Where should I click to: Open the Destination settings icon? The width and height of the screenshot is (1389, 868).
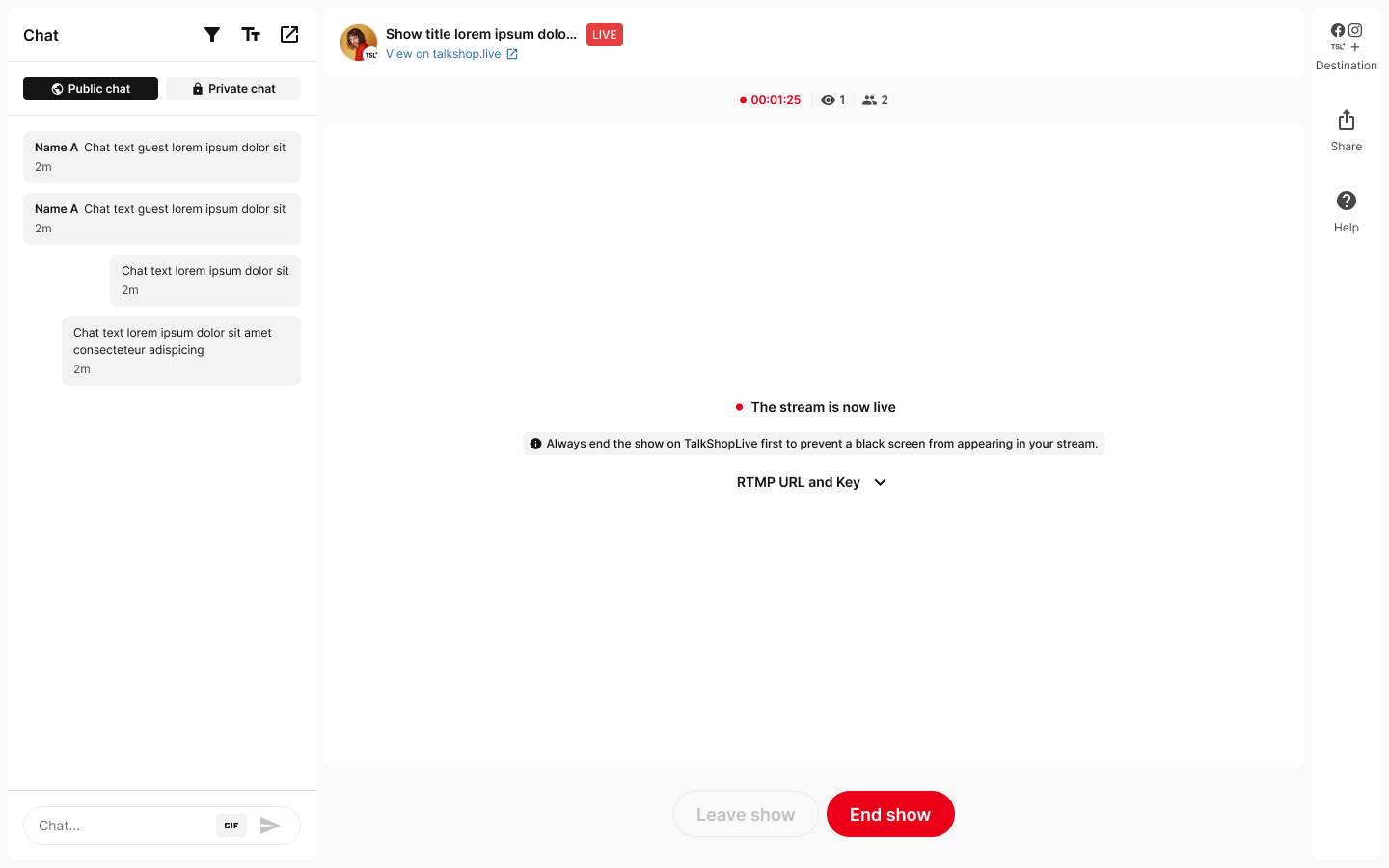(x=1347, y=38)
